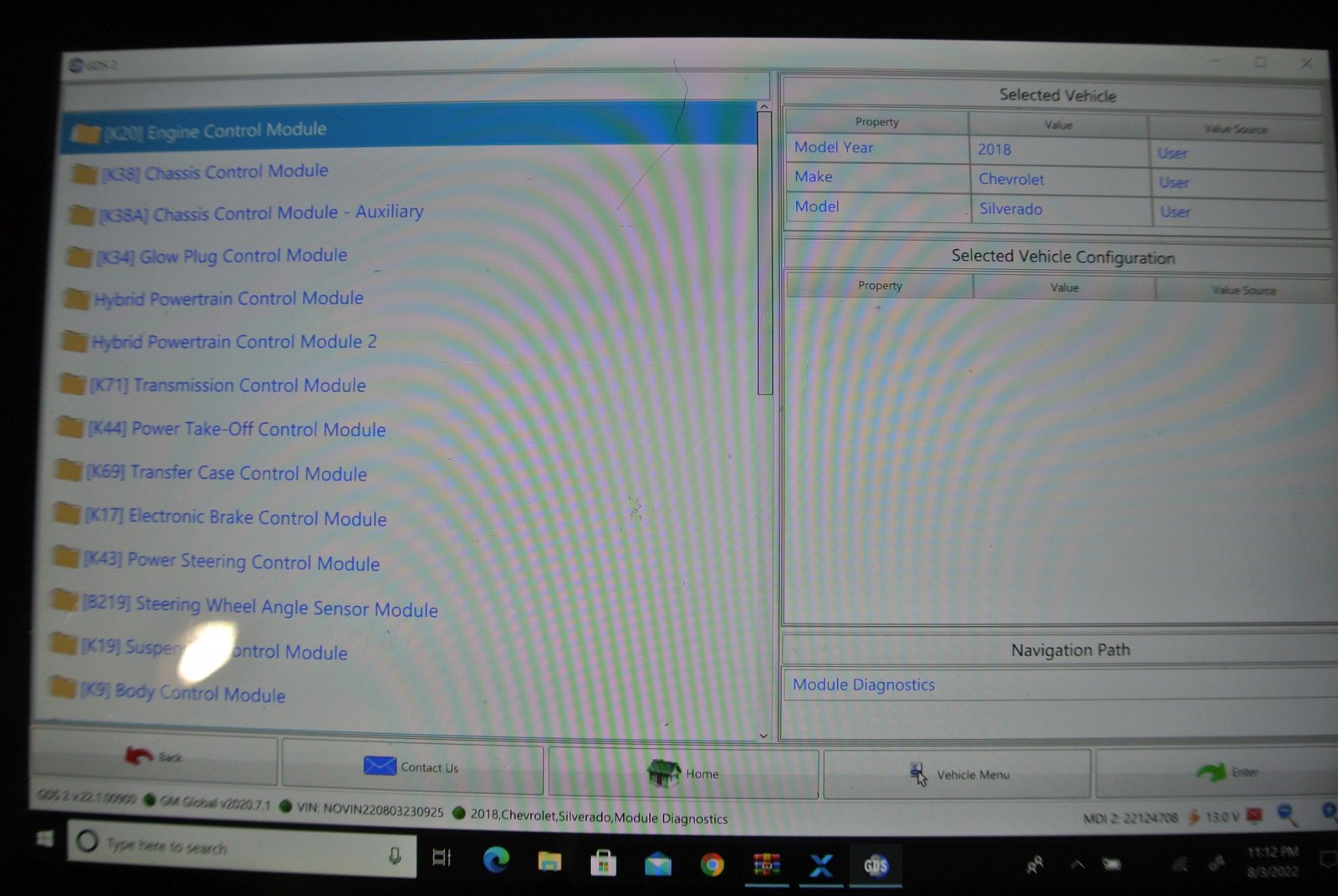Select the [K19] Suspension Control Module row
Screen dimensions: 1338x896
(x=214, y=649)
